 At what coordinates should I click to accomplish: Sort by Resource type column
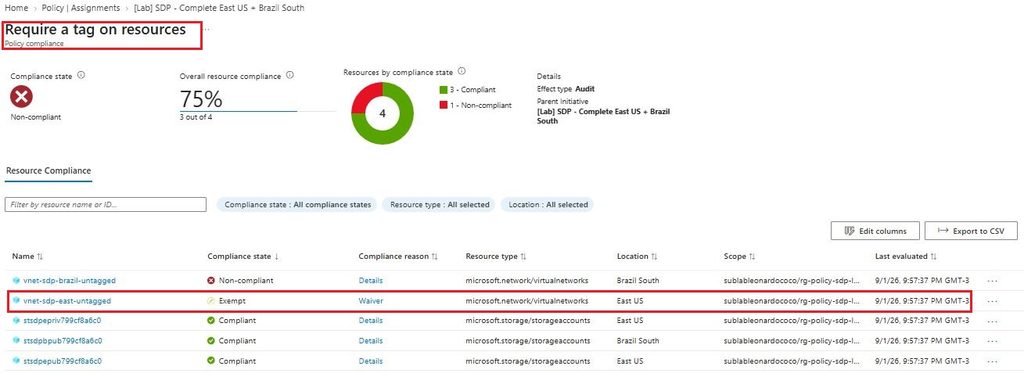coord(496,257)
